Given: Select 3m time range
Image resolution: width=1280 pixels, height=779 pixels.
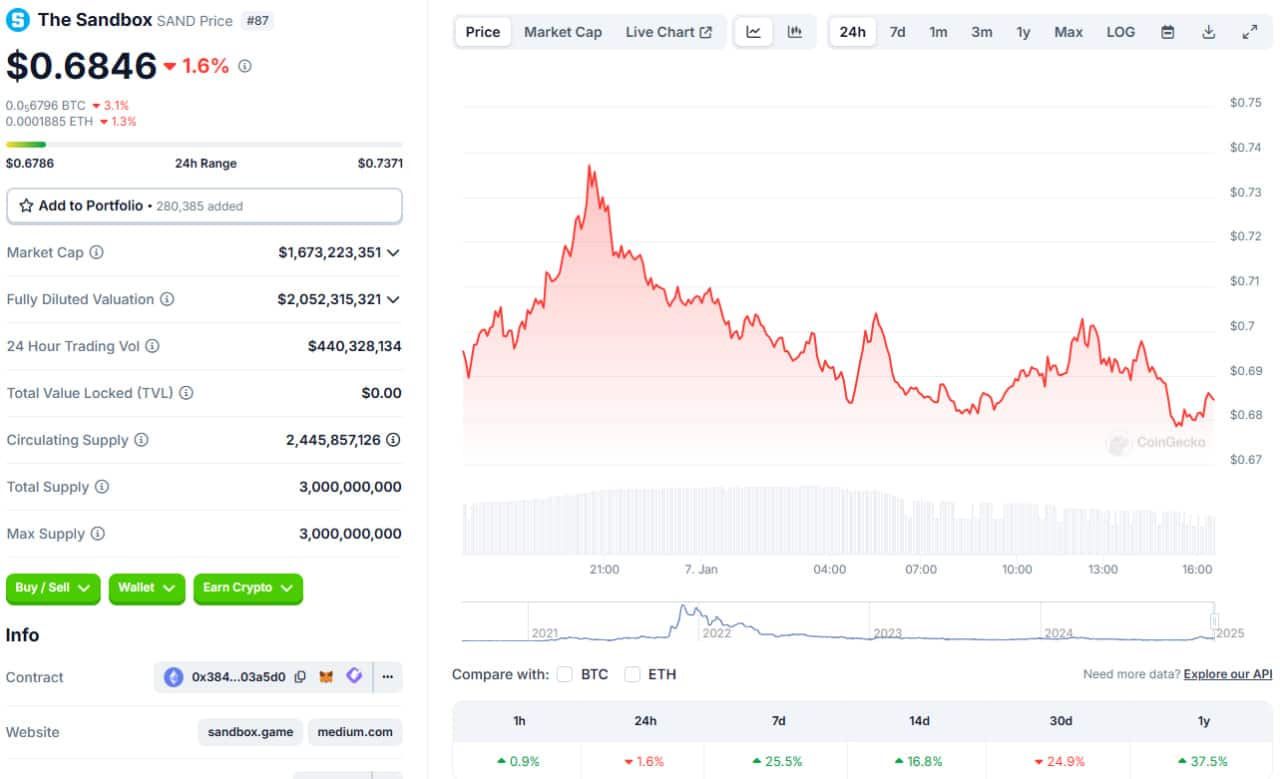Looking at the screenshot, I should pyautogui.click(x=982, y=32).
